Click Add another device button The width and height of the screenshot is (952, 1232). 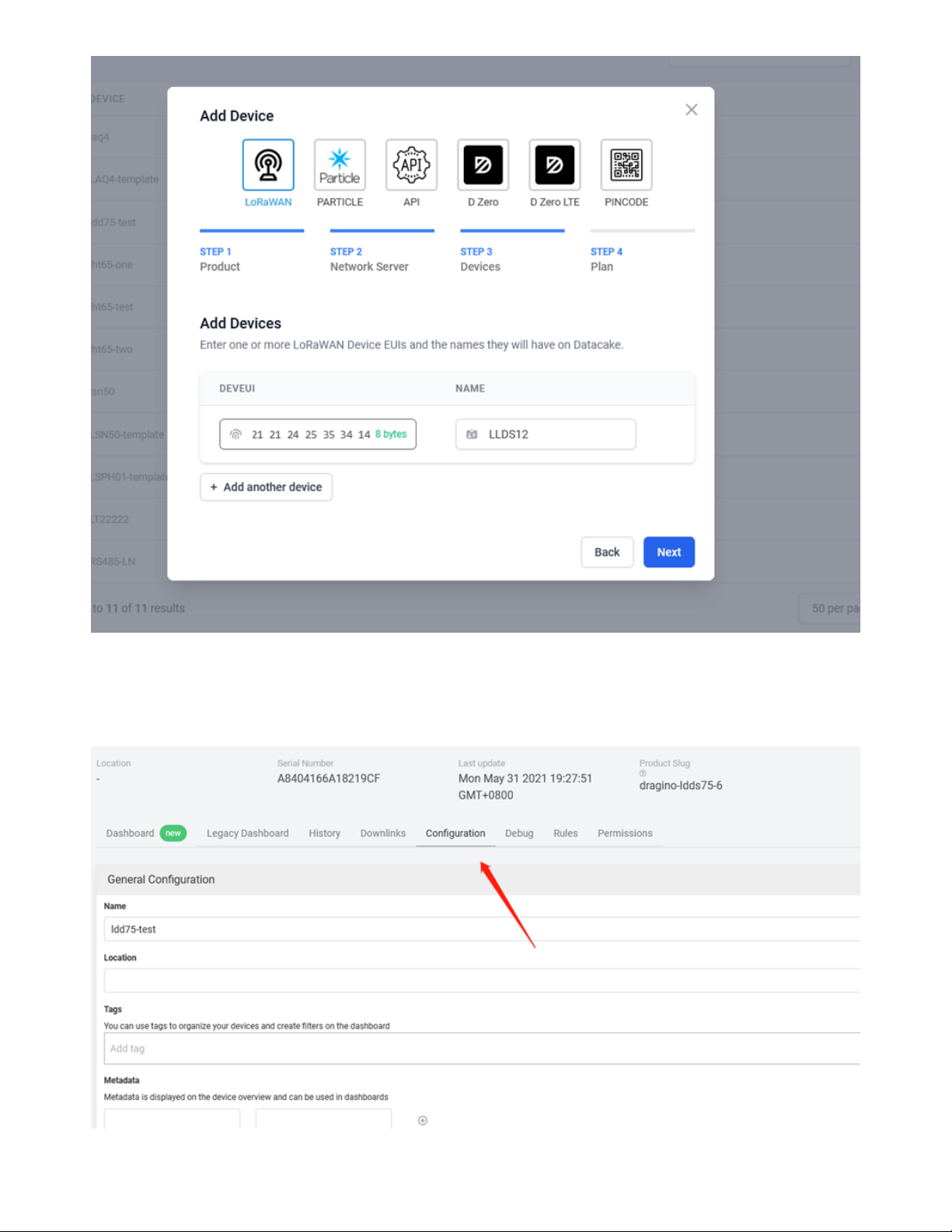[x=266, y=487]
